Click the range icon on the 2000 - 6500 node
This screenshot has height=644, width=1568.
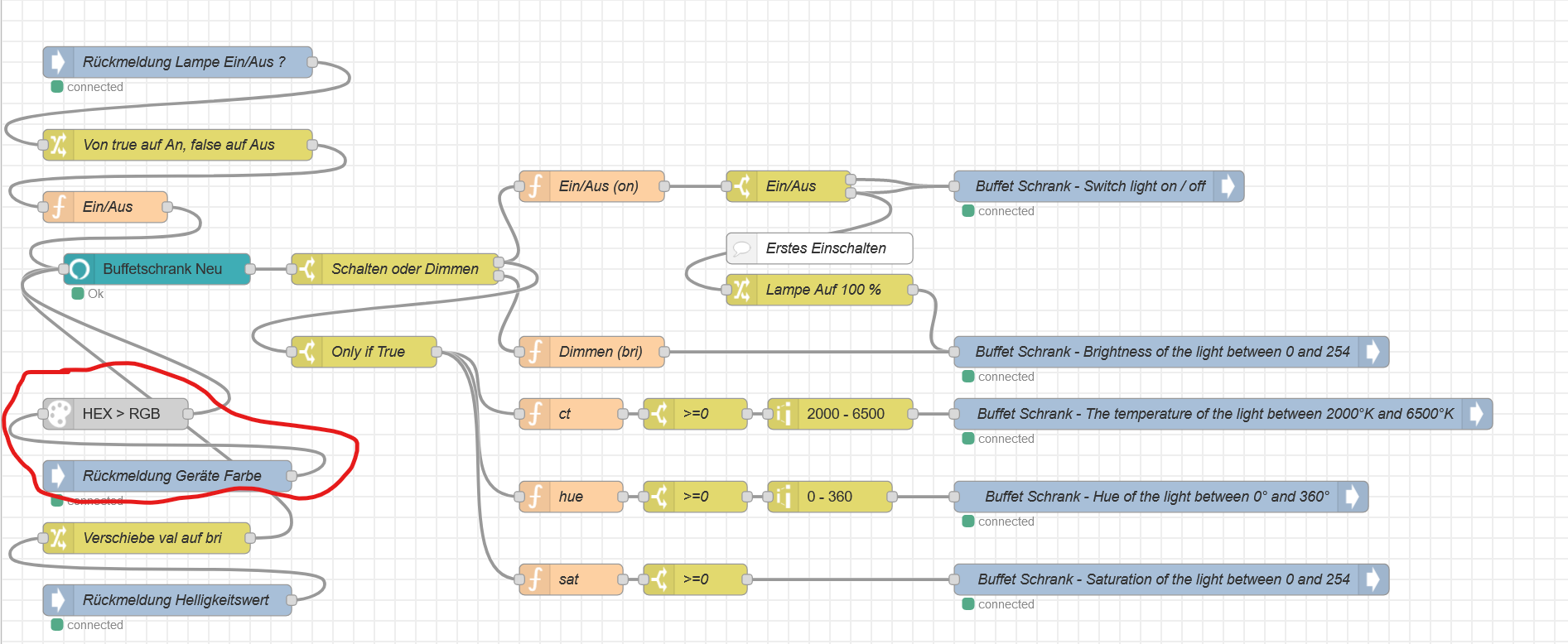pos(784,414)
